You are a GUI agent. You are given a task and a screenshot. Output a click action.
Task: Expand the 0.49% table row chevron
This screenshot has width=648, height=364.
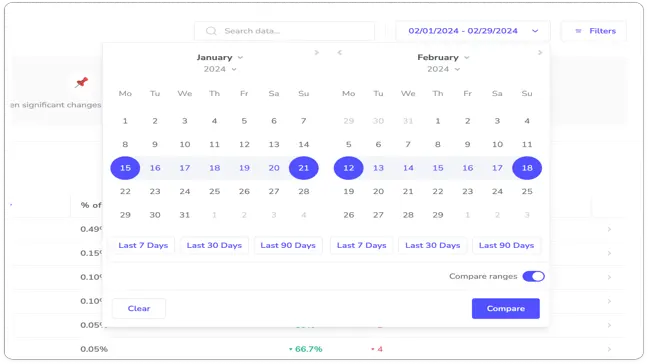click(x=609, y=229)
